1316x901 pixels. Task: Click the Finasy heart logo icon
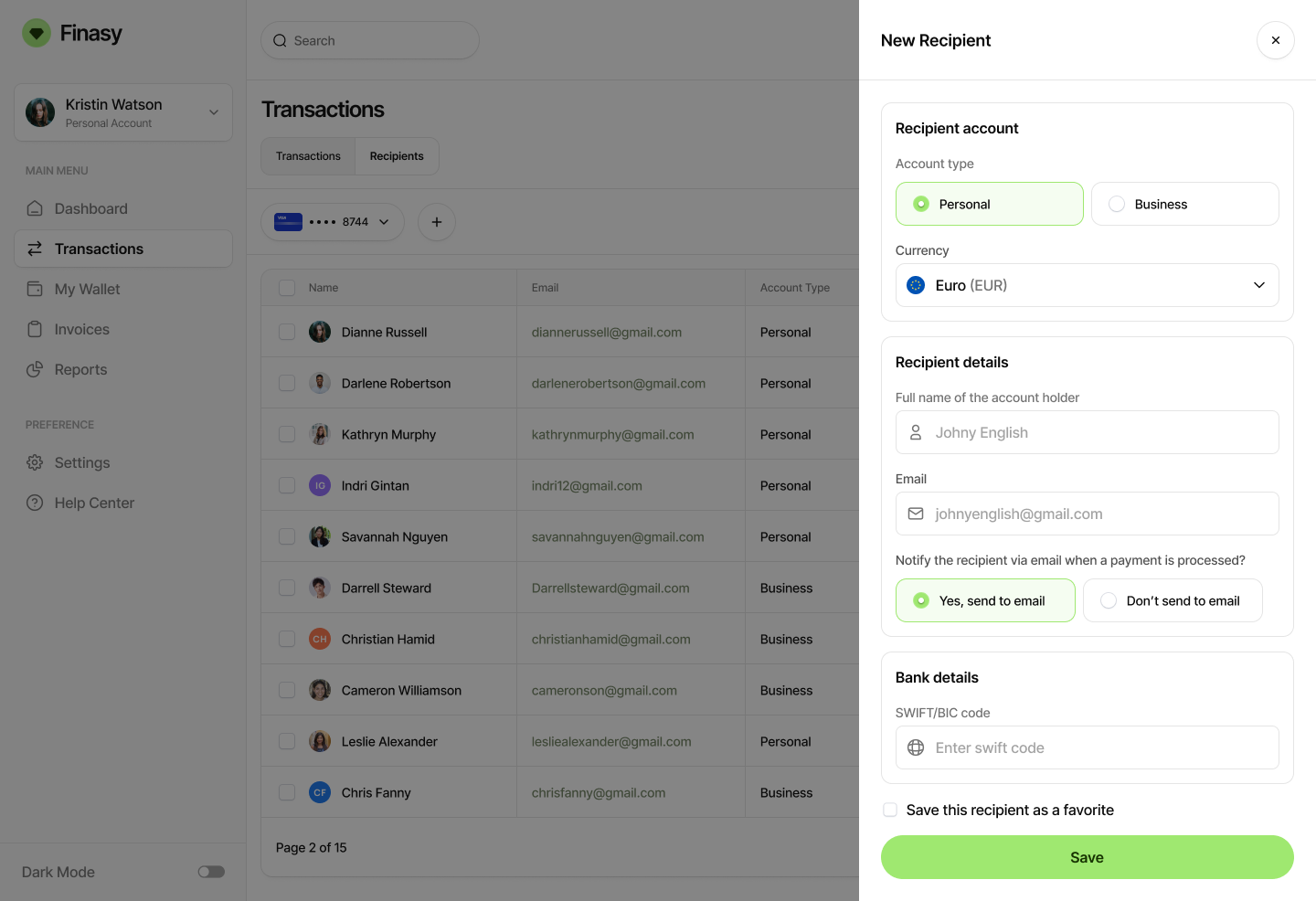click(37, 34)
